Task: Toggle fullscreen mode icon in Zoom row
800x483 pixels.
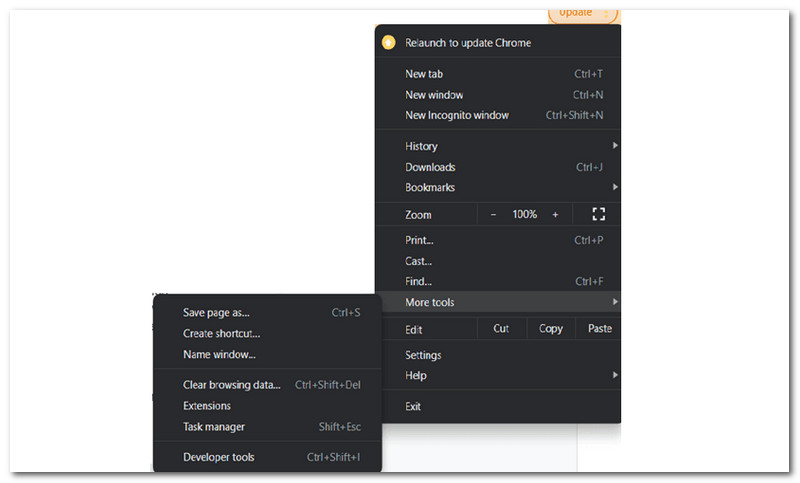Action: click(599, 214)
